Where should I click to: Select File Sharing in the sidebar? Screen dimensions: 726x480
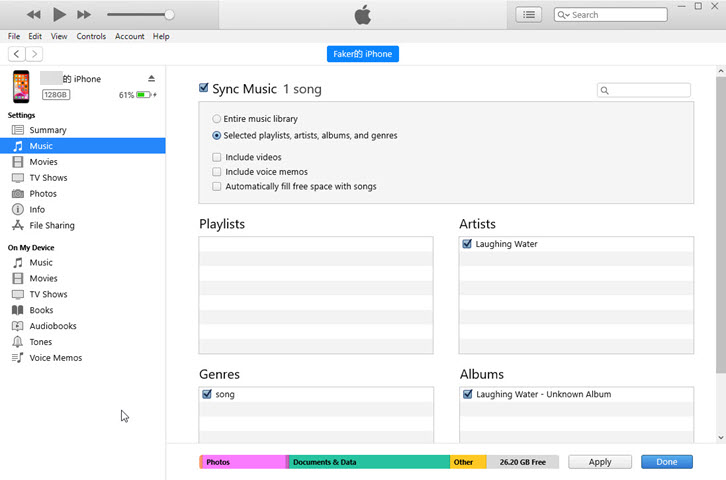tap(52, 226)
